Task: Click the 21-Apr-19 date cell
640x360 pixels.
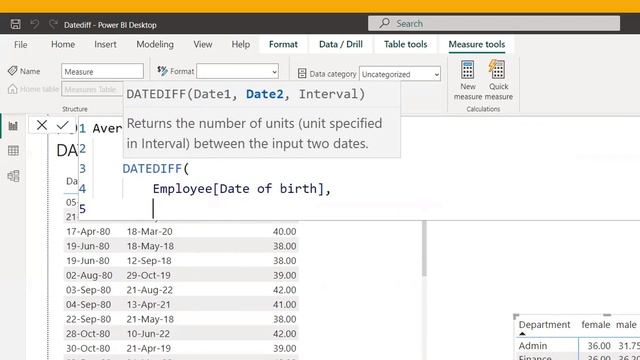Action: tap(149, 349)
